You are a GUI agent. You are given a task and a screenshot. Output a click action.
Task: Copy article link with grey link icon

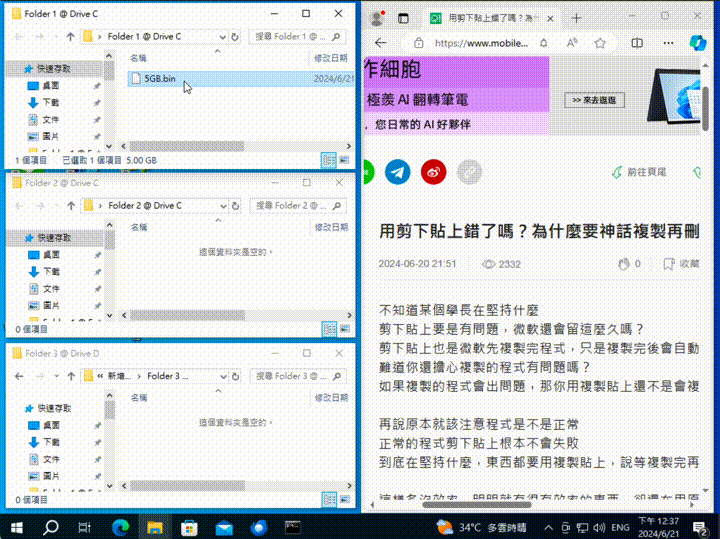(469, 172)
